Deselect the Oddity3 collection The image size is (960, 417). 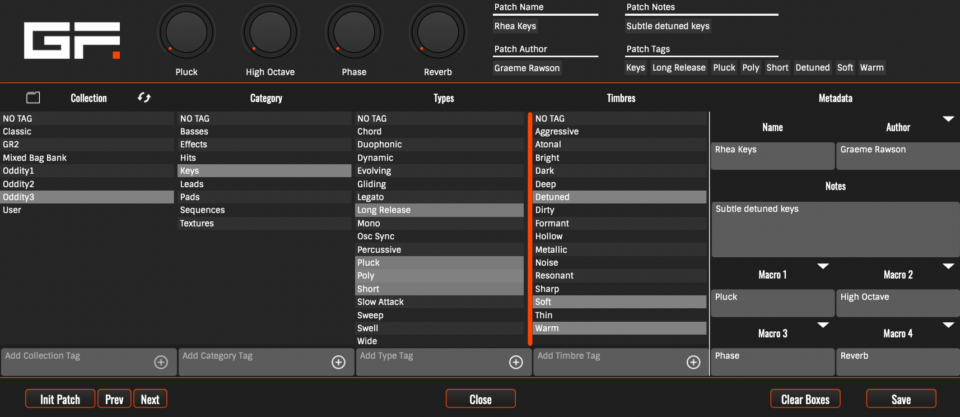coord(87,197)
